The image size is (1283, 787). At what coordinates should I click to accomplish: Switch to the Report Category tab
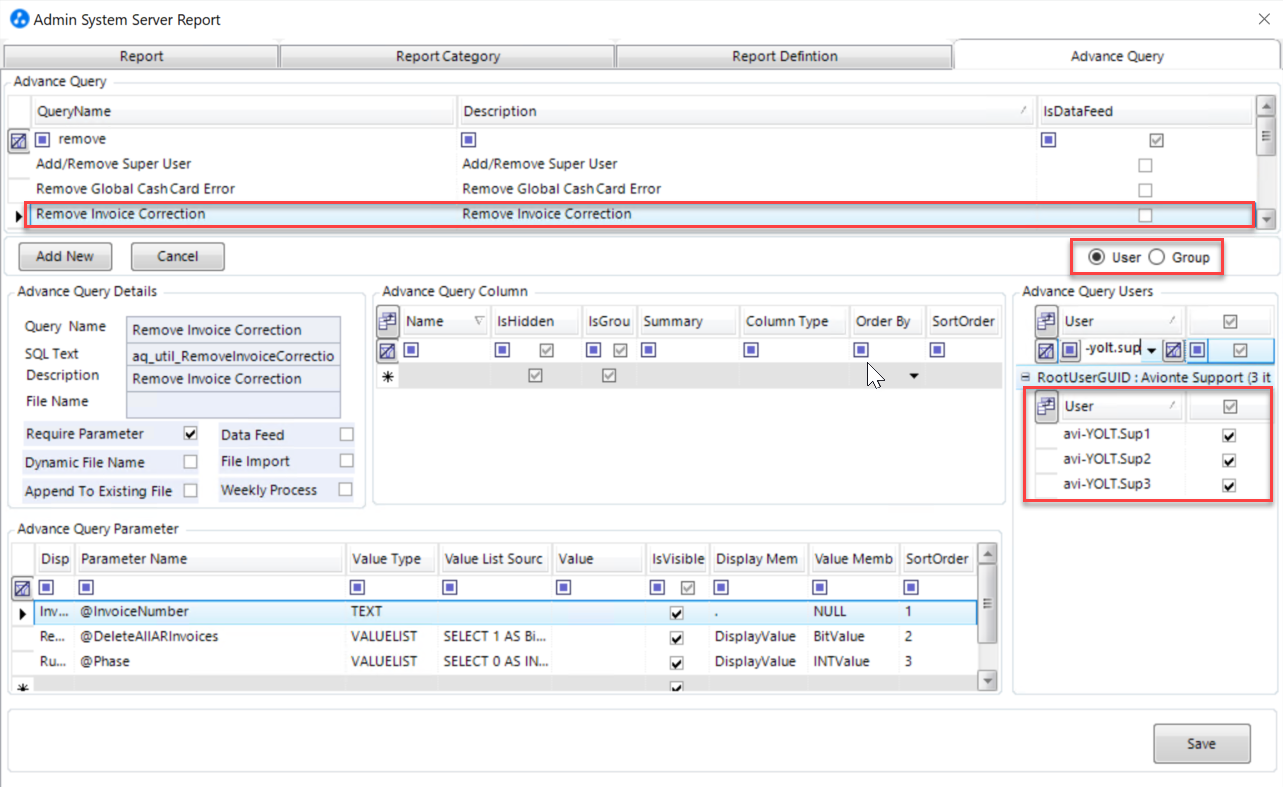click(448, 56)
